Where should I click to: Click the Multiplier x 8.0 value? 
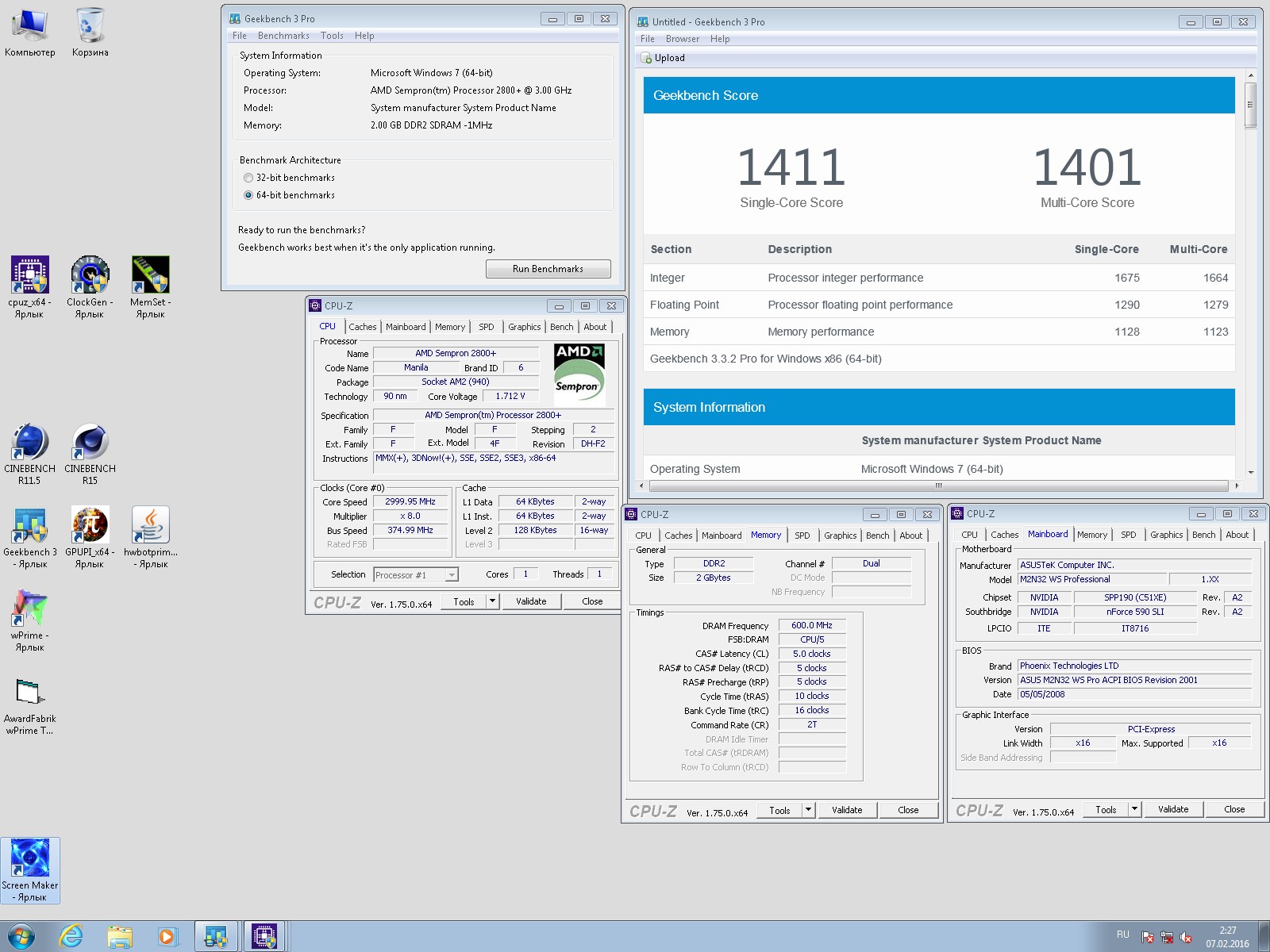click(410, 516)
